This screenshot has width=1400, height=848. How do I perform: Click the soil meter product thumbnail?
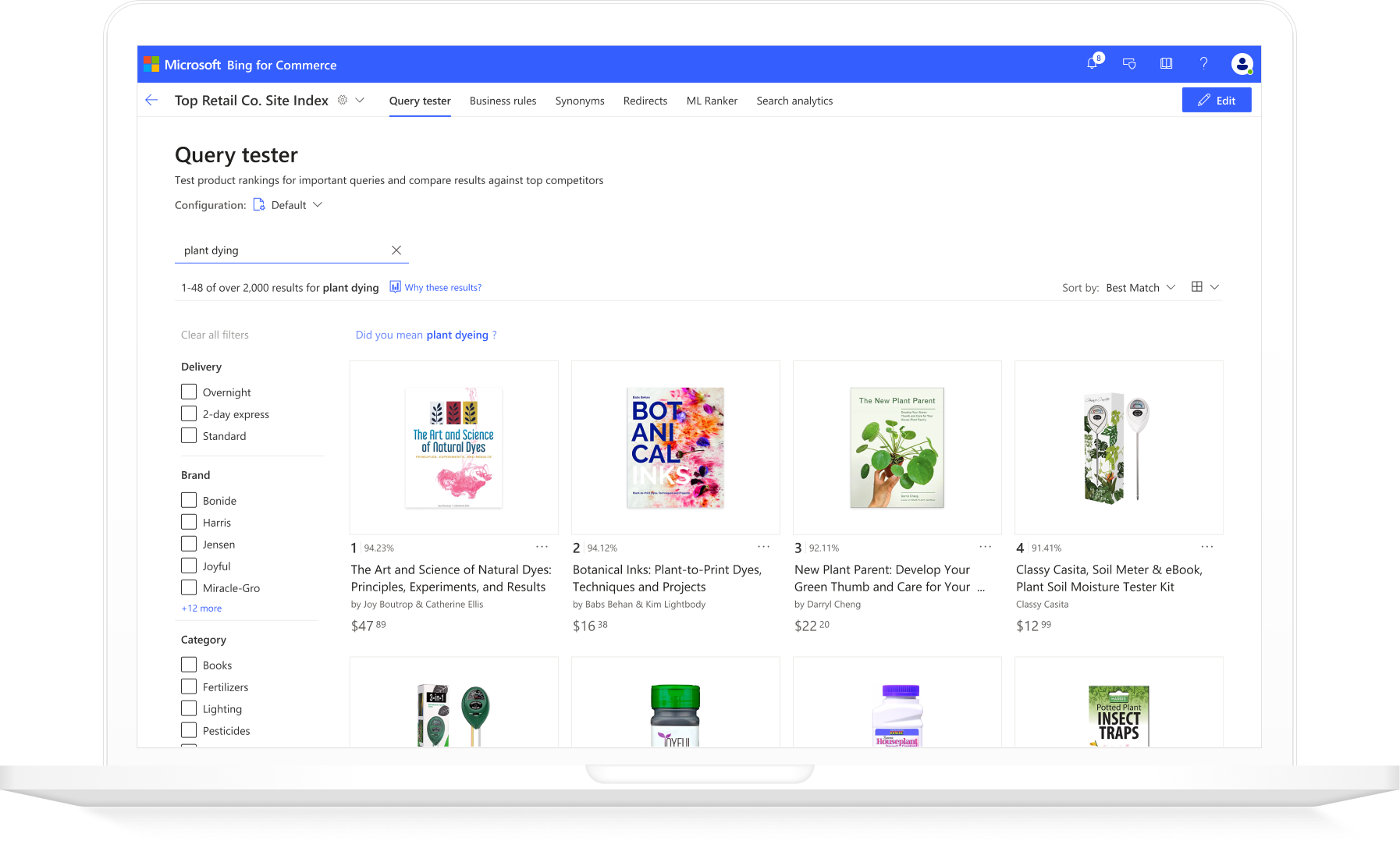click(1117, 448)
